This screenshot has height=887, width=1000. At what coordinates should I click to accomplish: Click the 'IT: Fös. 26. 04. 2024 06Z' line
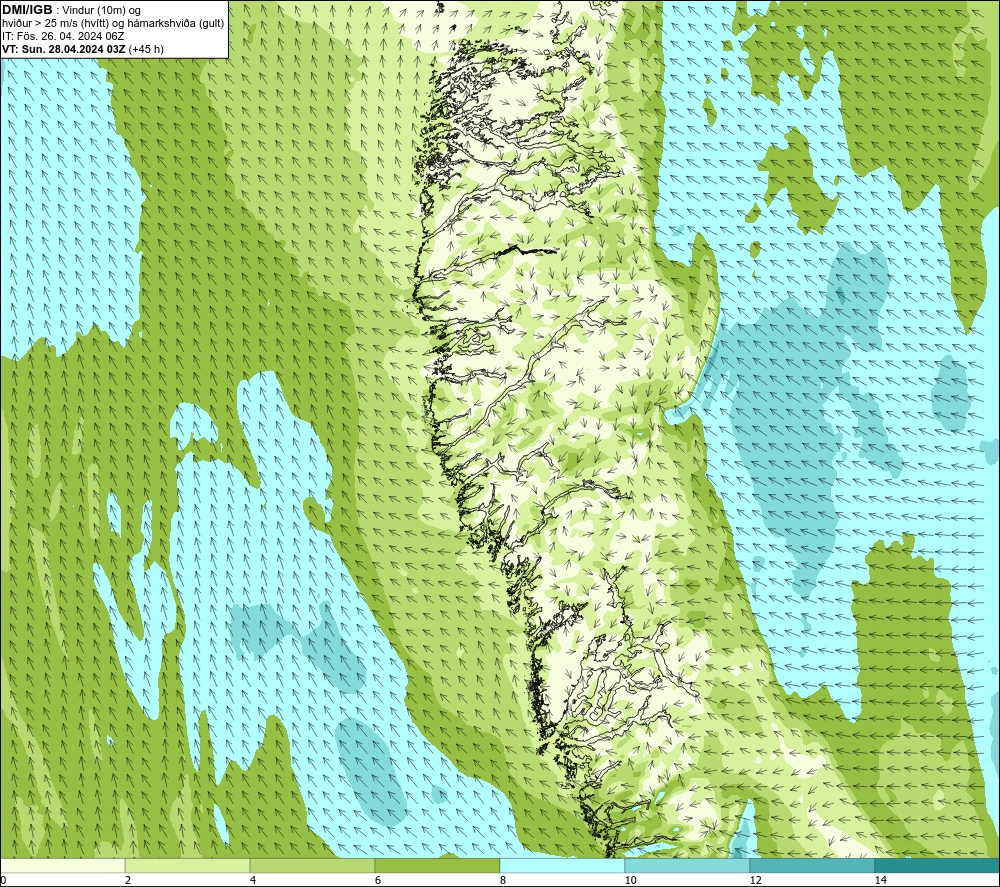pyautogui.click(x=63, y=36)
